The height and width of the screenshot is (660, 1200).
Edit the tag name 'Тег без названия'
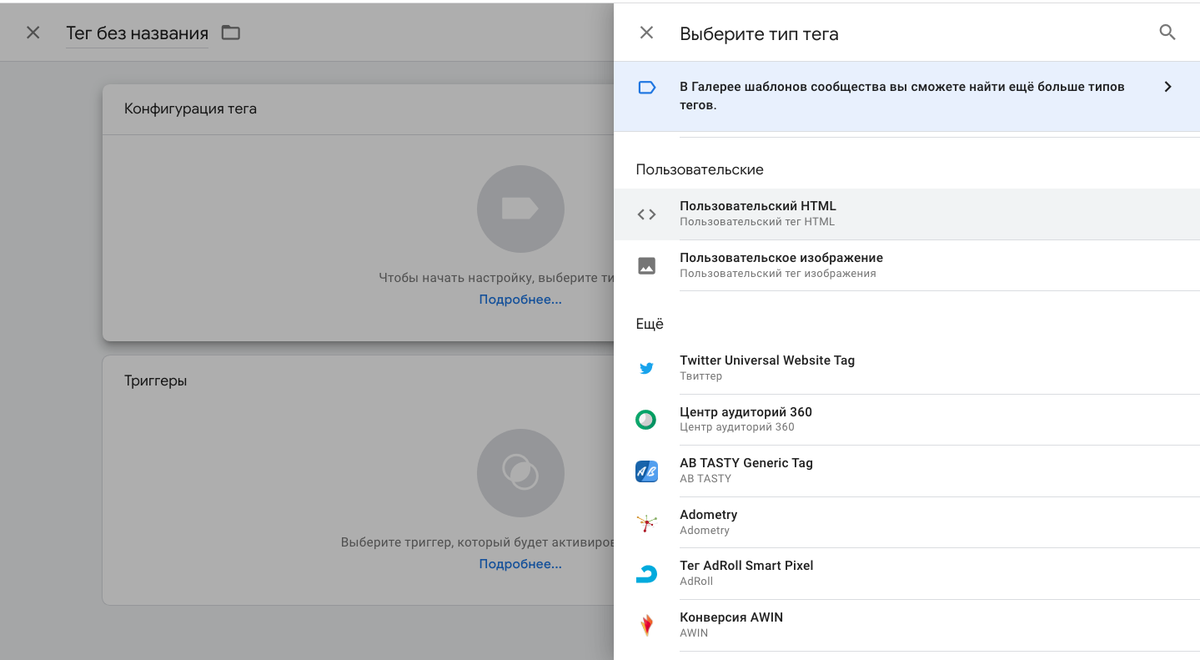click(x=137, y=33)
